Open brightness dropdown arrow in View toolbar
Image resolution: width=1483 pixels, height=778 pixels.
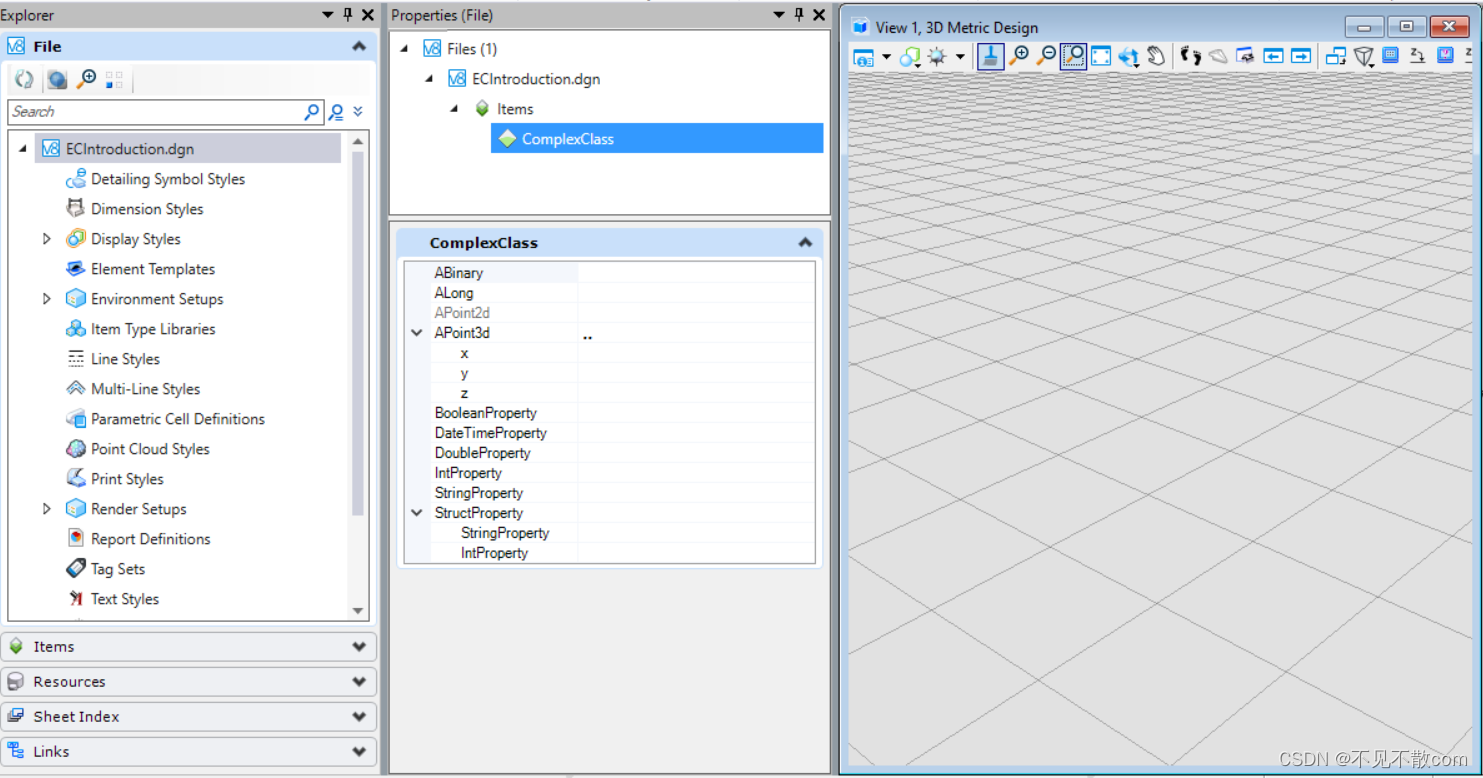point(960,57)
